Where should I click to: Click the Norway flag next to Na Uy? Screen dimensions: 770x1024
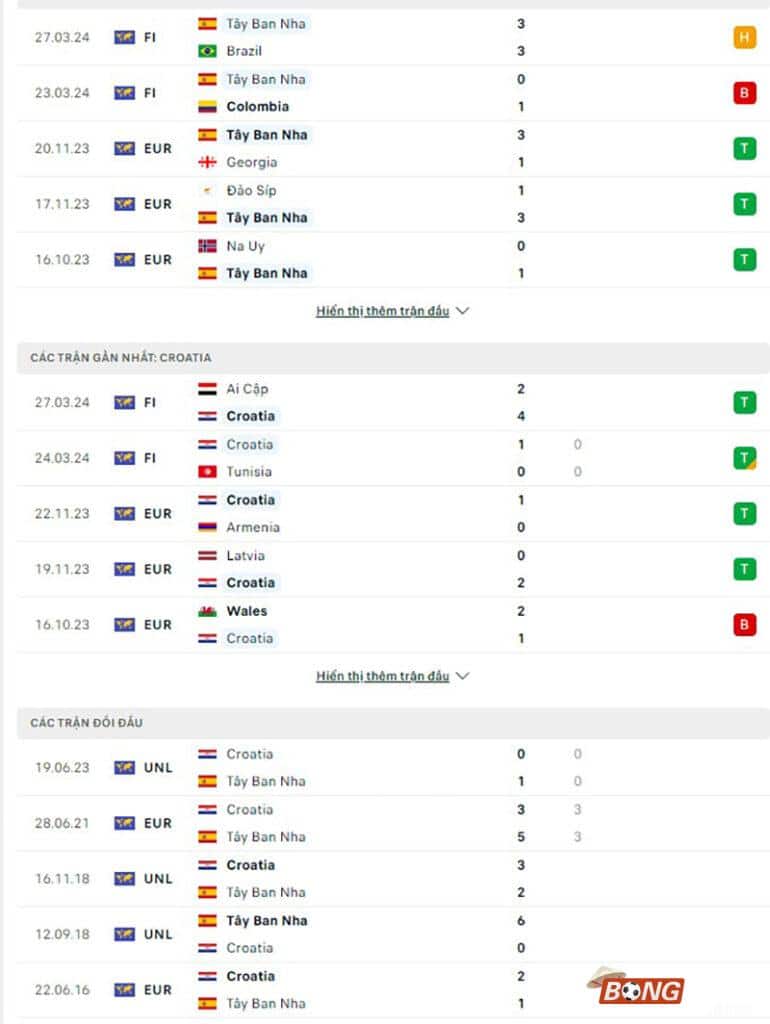point(205,246)
